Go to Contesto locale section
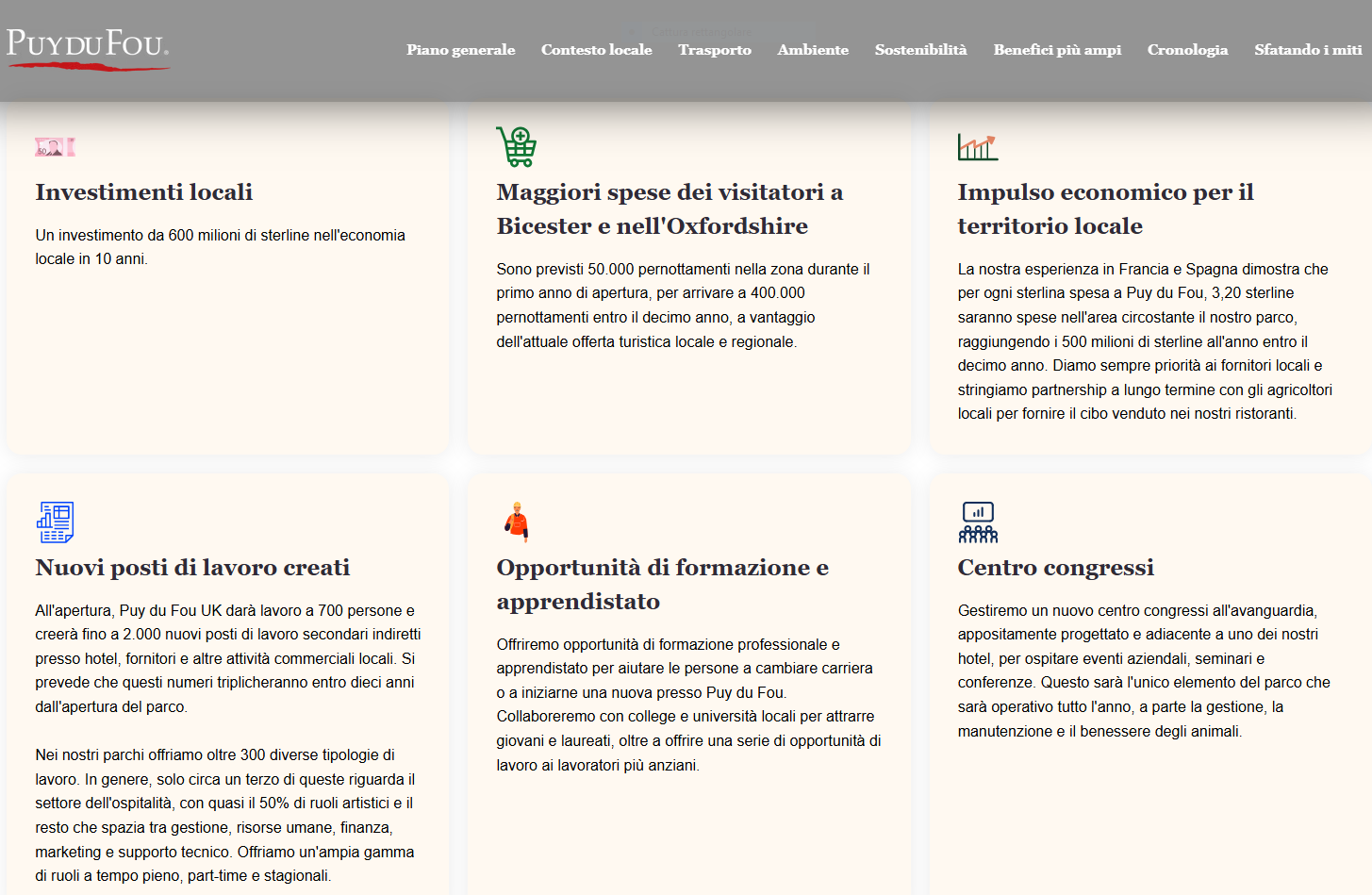The width and height of the screenshot is (1372, 895). [597, 50]
